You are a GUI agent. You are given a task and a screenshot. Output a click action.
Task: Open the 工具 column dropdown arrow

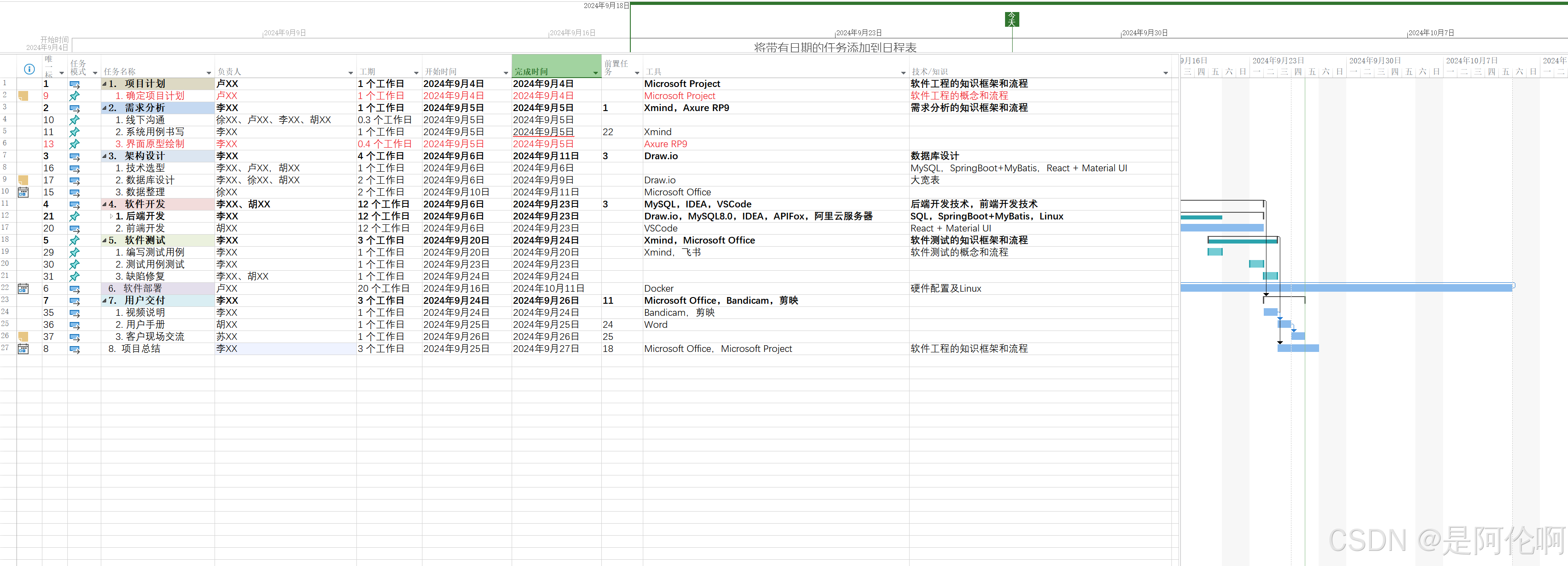[x=903, y=73]
